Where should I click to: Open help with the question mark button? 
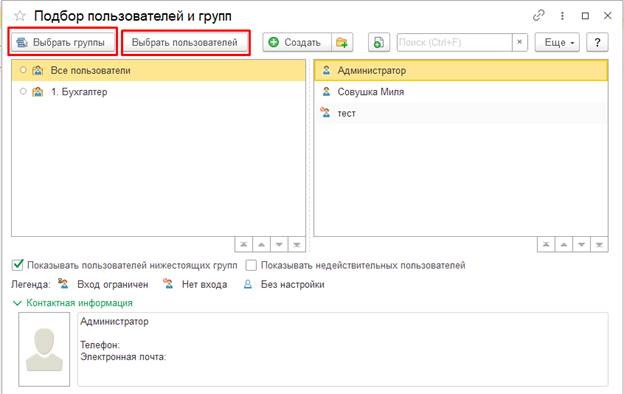[597, 42]
